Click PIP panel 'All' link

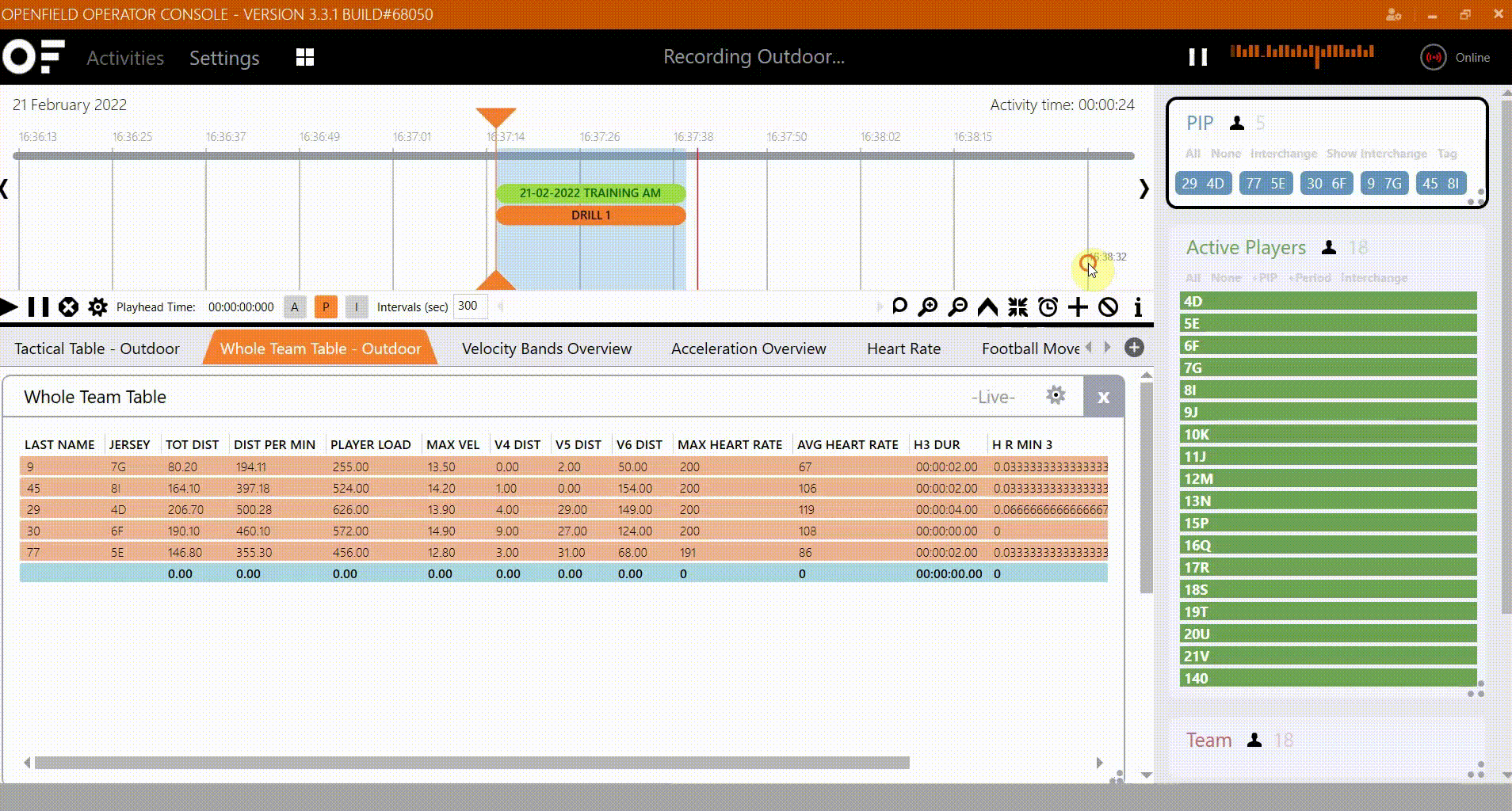[x=1193, y=154]
